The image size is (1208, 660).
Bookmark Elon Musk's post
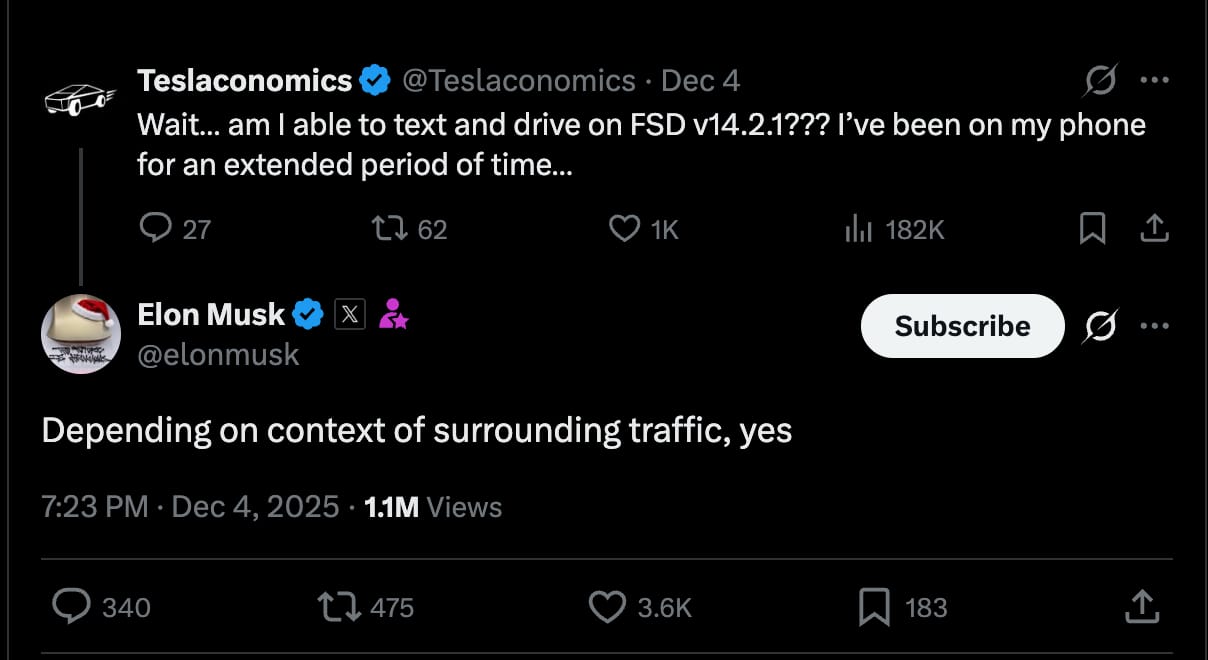pyautogui.click(x=875, y=607)
